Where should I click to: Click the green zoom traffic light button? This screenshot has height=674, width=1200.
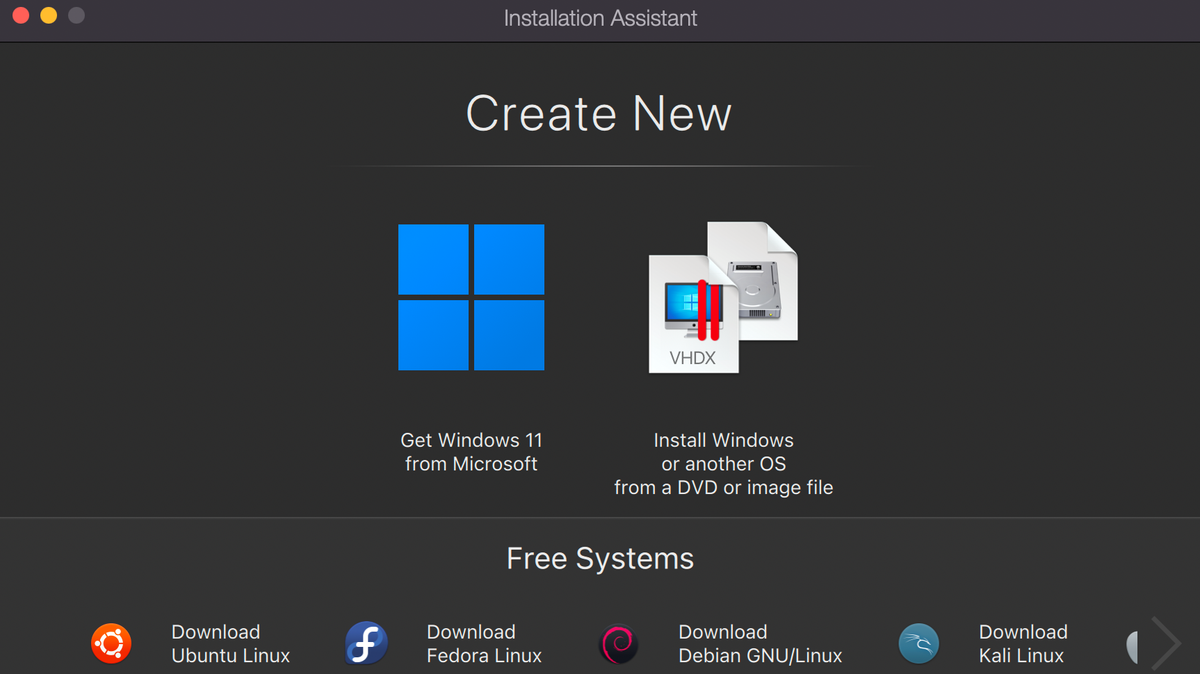coord(75,16)
